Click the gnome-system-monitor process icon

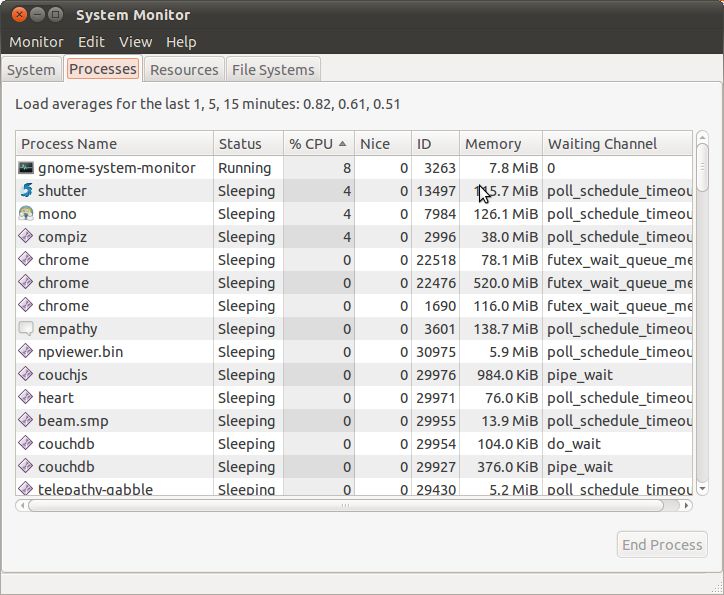point(25,168)
